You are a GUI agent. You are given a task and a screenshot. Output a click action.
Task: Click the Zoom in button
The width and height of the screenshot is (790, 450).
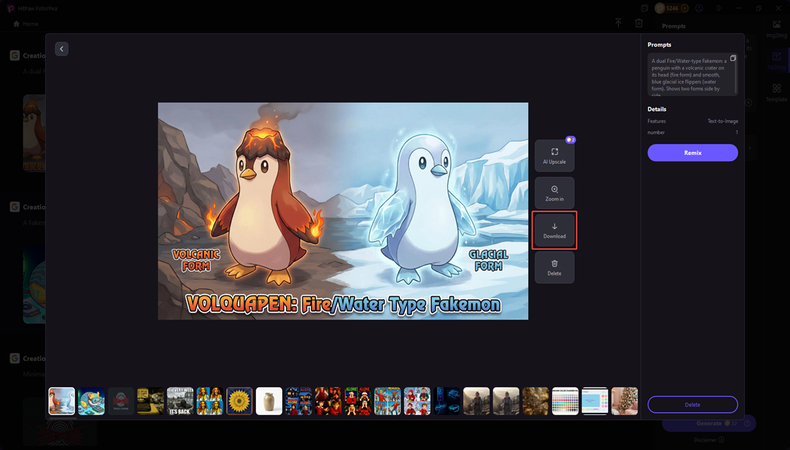point(554,193)
